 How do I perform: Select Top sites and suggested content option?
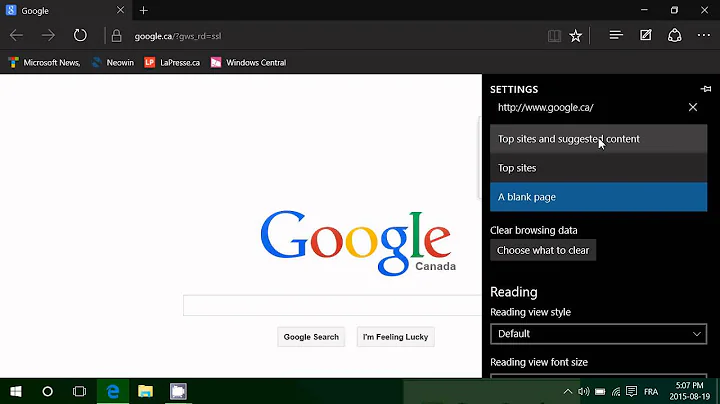tap(598, 139)
